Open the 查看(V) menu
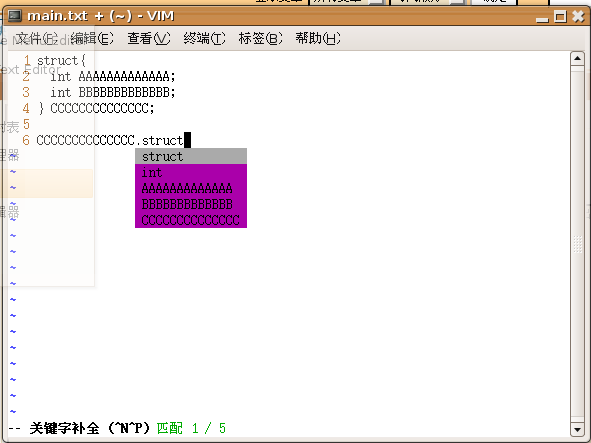 click(x=149, y=38)
